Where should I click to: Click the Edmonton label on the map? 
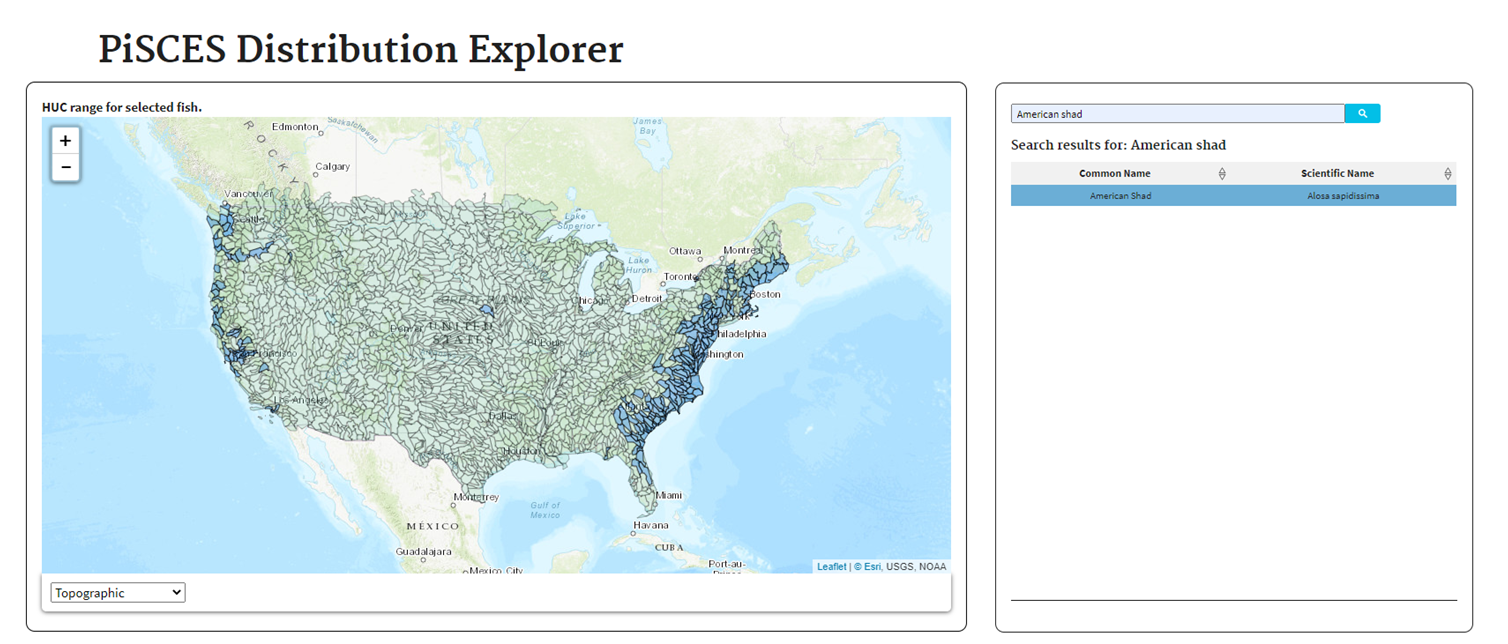click(x=295, y=127)
